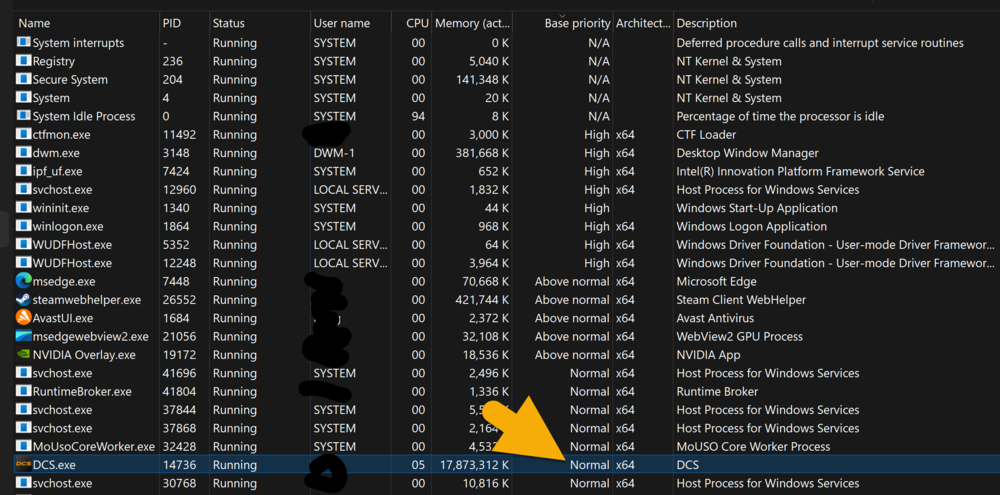Click msedge.exe's Above normal priority cell
Image resolution: width=1000 pixels, height=495 pixels.
(572, 281)
